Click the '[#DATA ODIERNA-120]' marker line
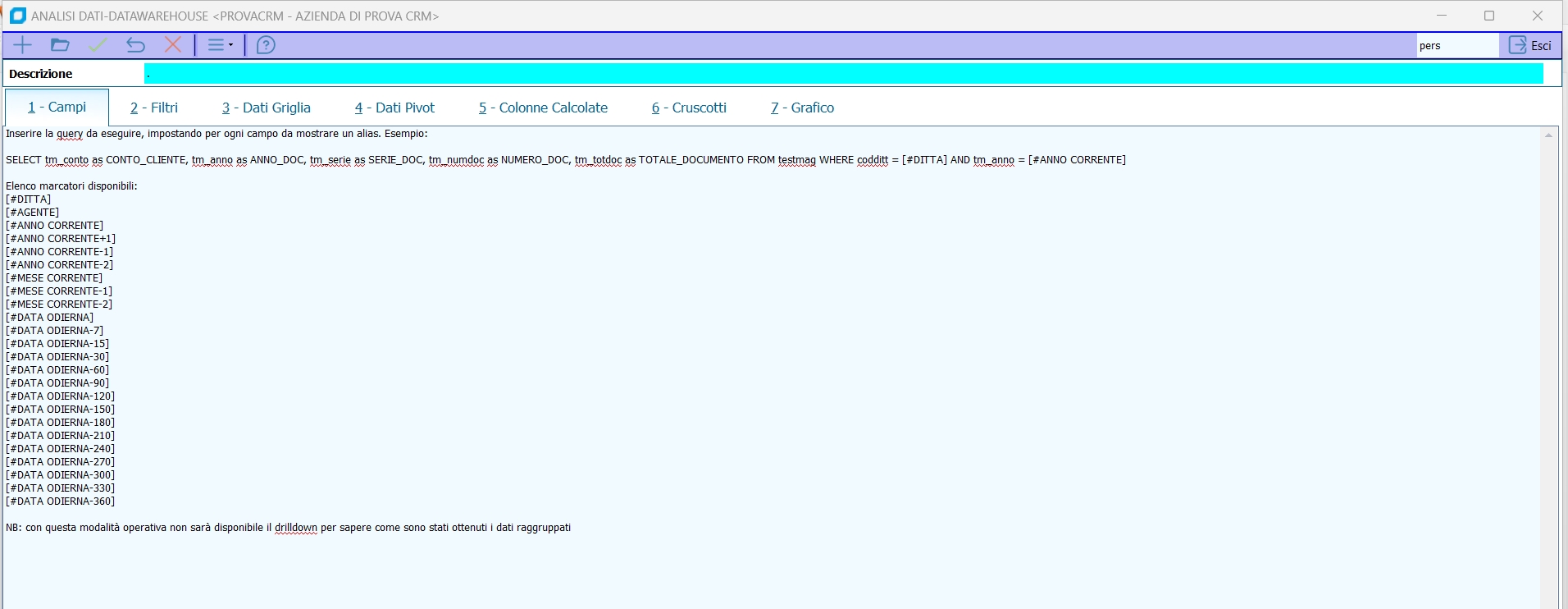 [x=61, y=396]
